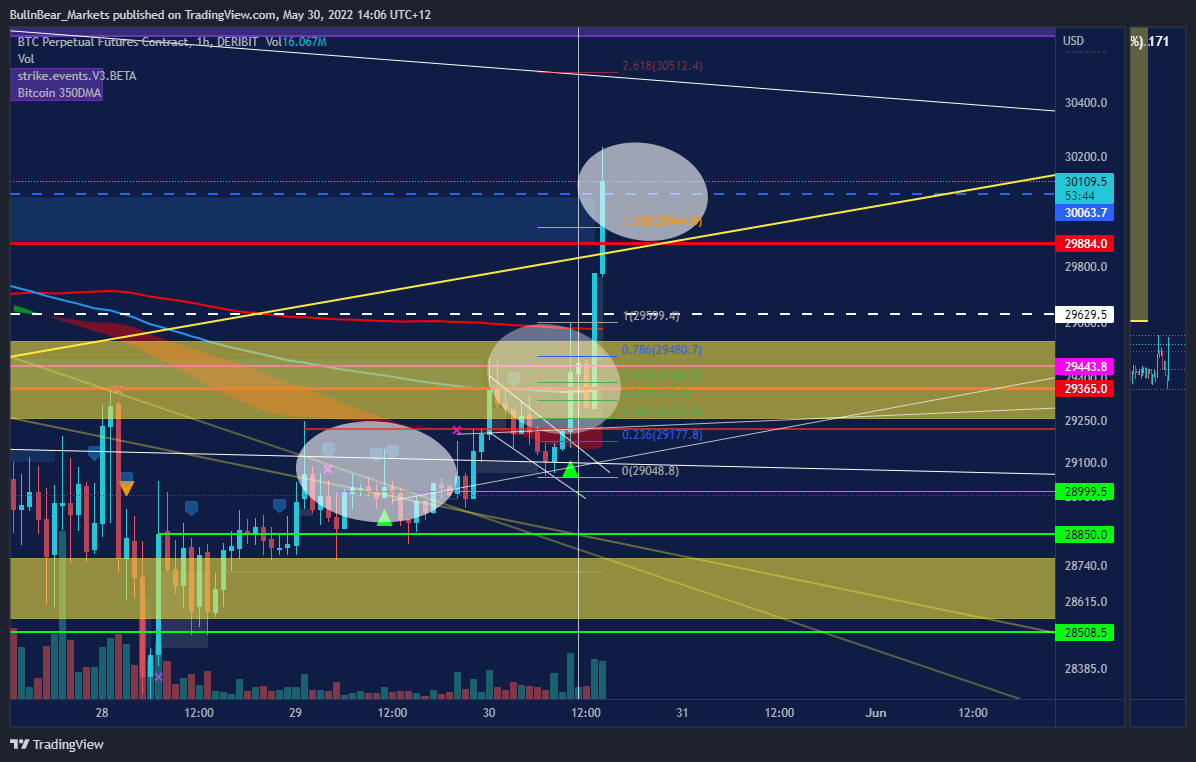This screenshot has height=762, width=1196.
Task: Click the 29250.0 price axis value
Action: click(x=1085, y=421)
